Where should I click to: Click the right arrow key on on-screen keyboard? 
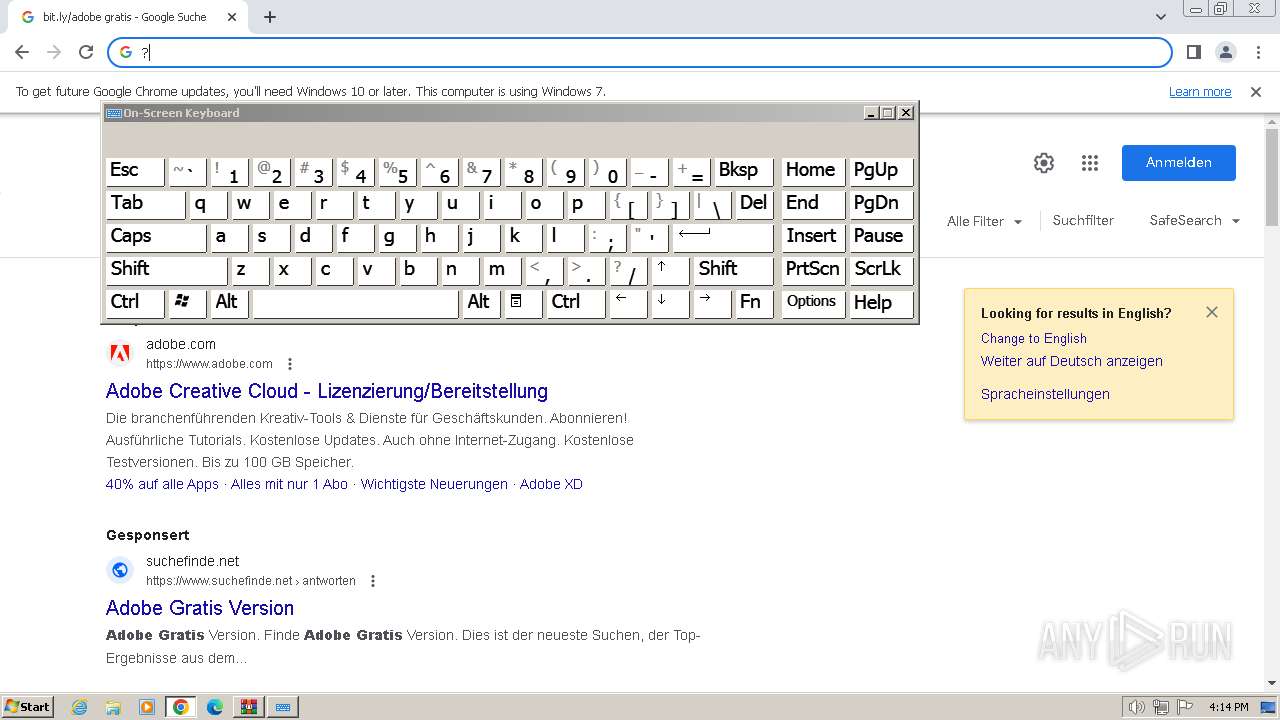click(x=712, y=303)
